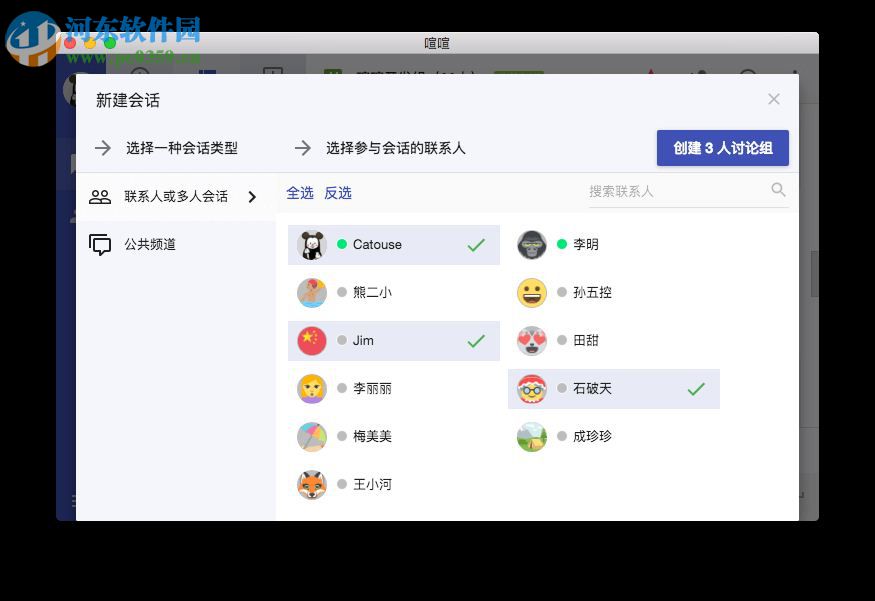Click 李明's gorilla avatar
The image size is (875, 601).
tap(532, 244)
